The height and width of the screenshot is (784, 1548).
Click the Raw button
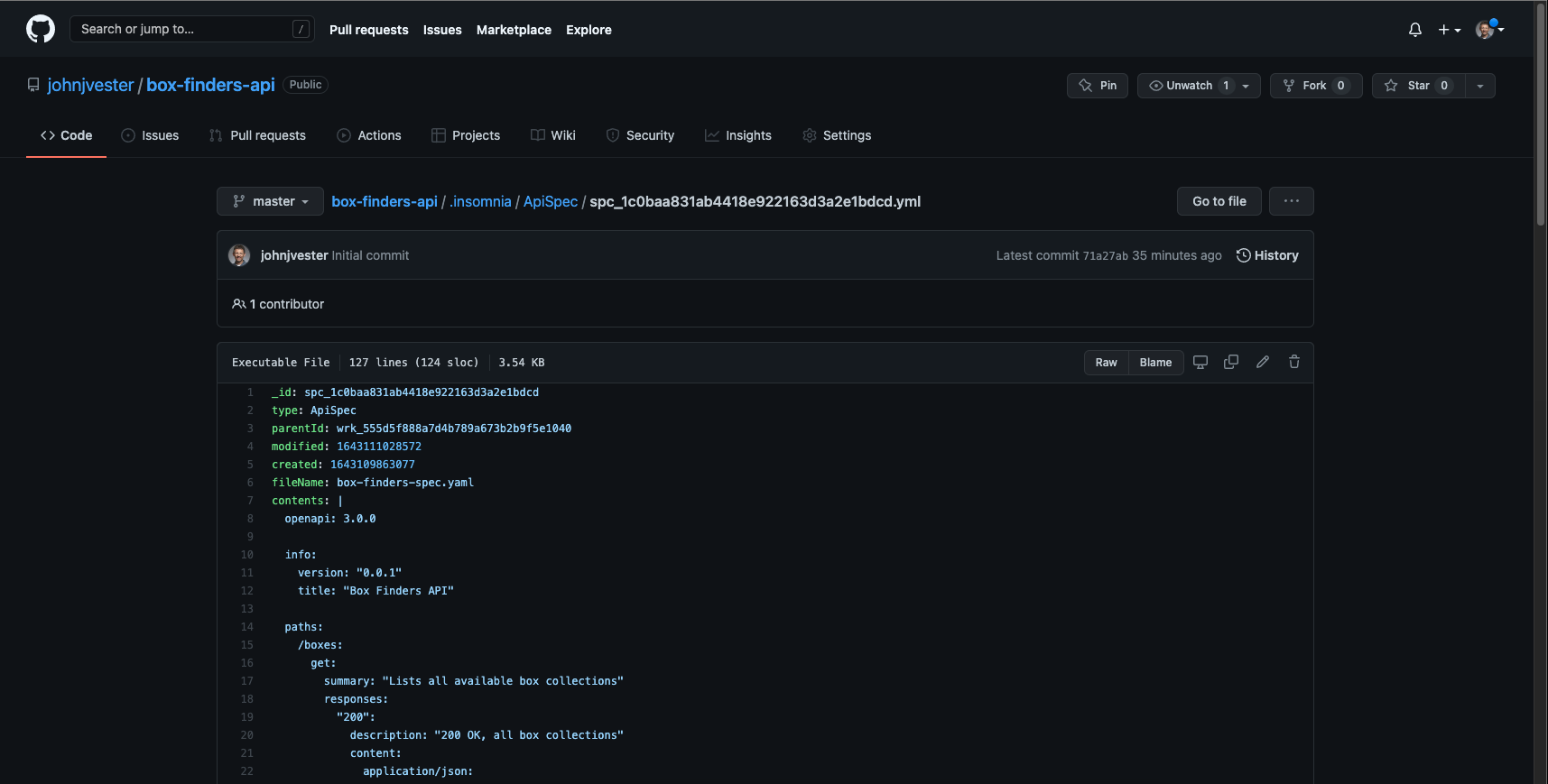click(x=1106, y=363)
